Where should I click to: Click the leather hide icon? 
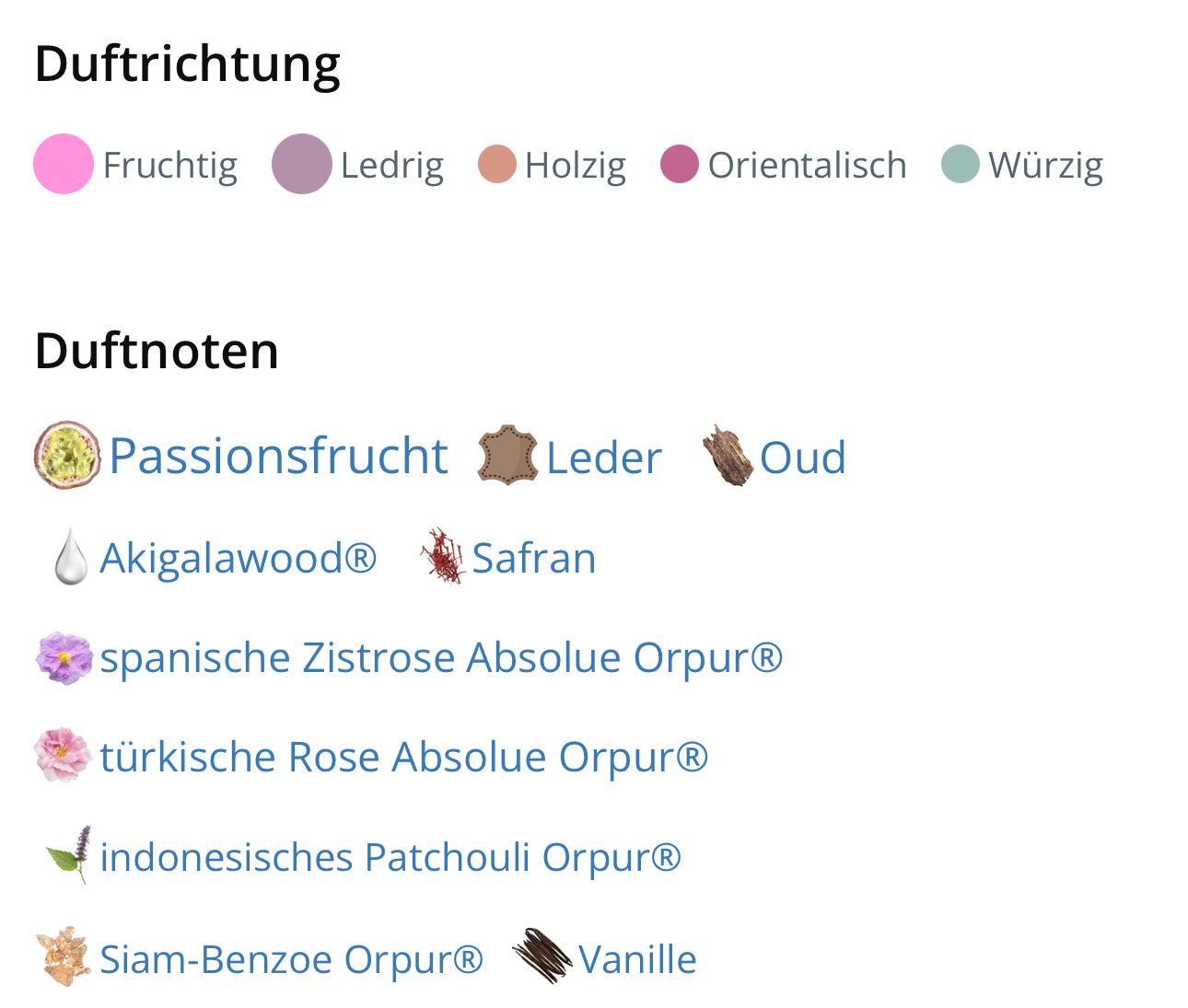[x=507, y=455]
